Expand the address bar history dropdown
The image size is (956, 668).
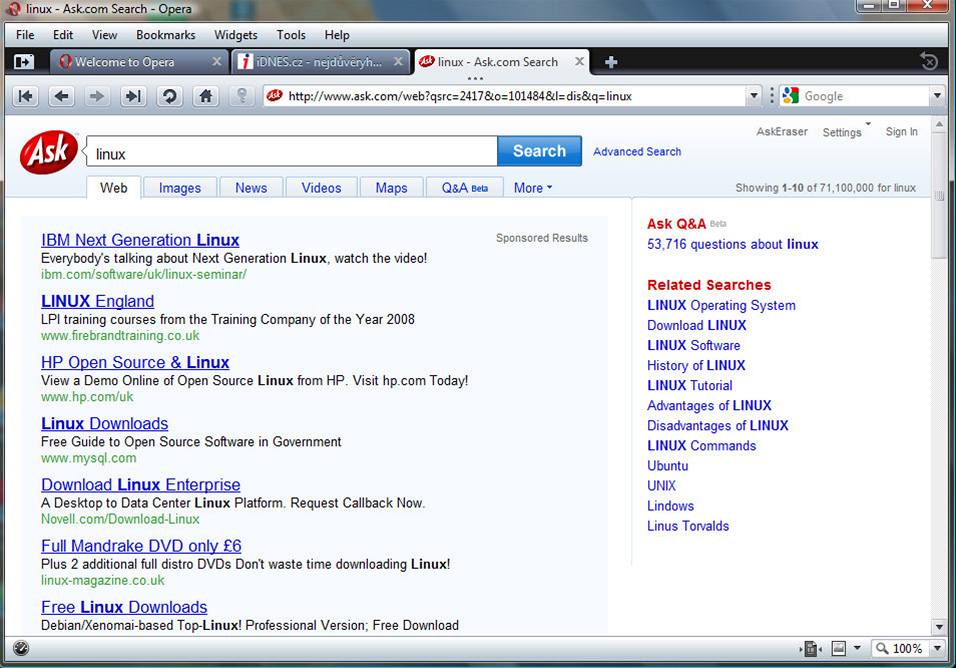tap(754, 96)
